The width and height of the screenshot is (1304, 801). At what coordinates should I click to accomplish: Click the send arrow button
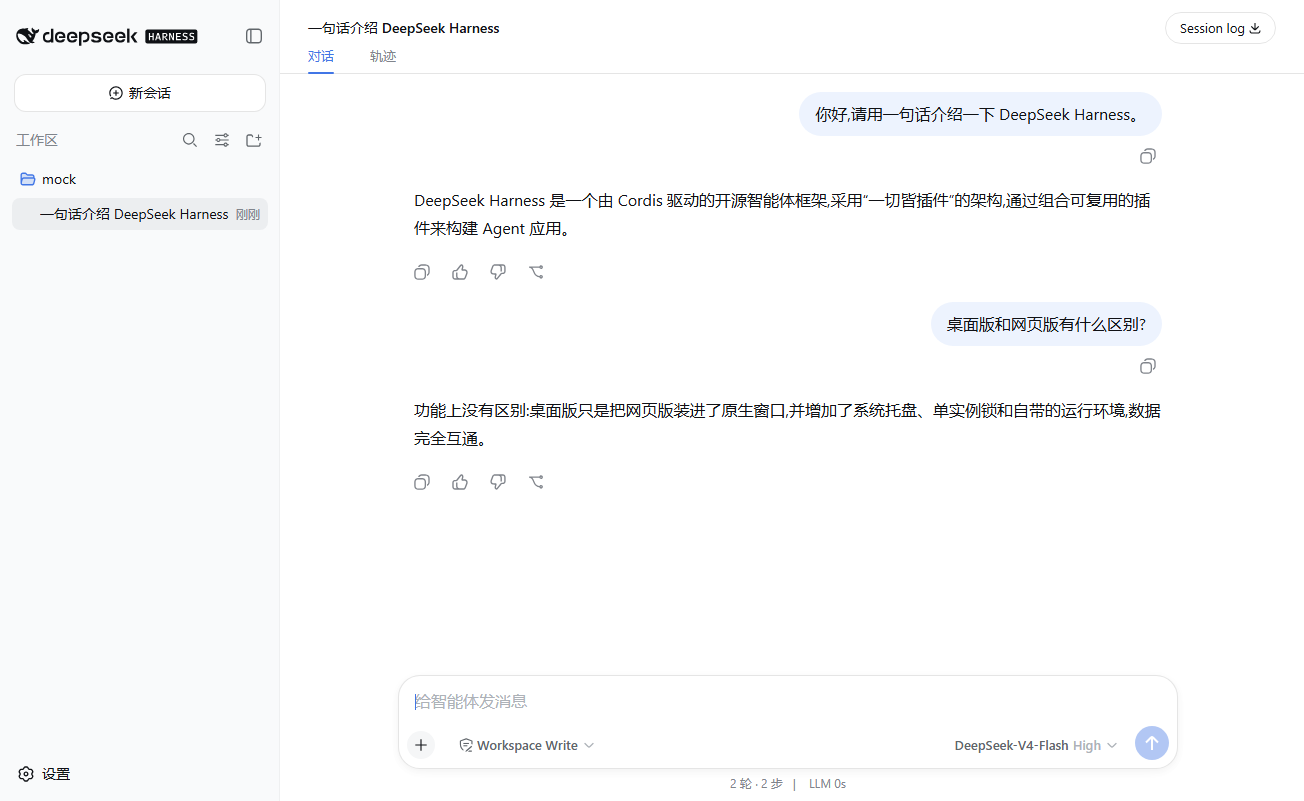1151,743
